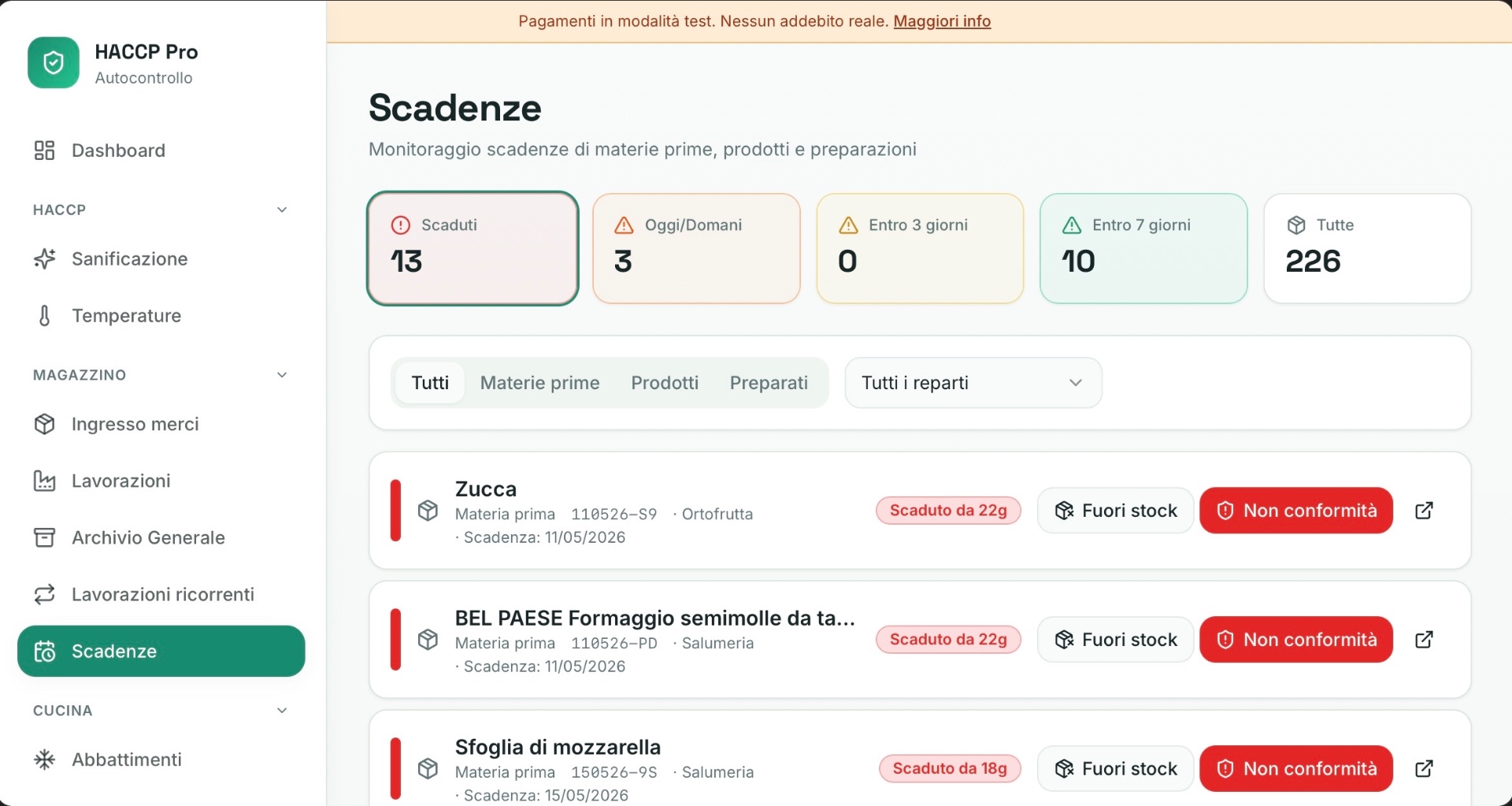Filter by Entro 3 giorni card

coord(920,248)
